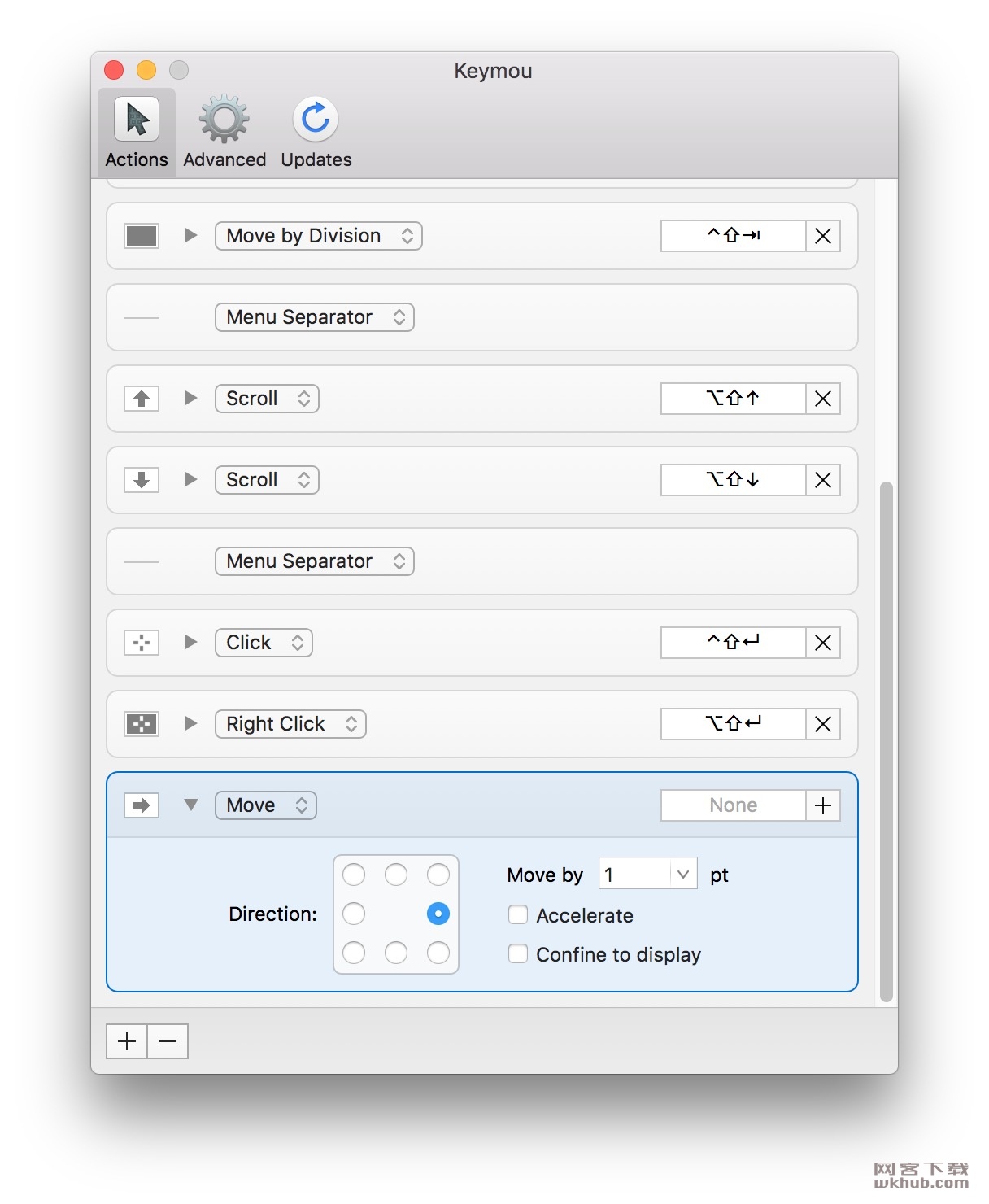Click the Move by points input field
Image resolution: width=989 pixels, height=1204 pixels.
(634, 874)
